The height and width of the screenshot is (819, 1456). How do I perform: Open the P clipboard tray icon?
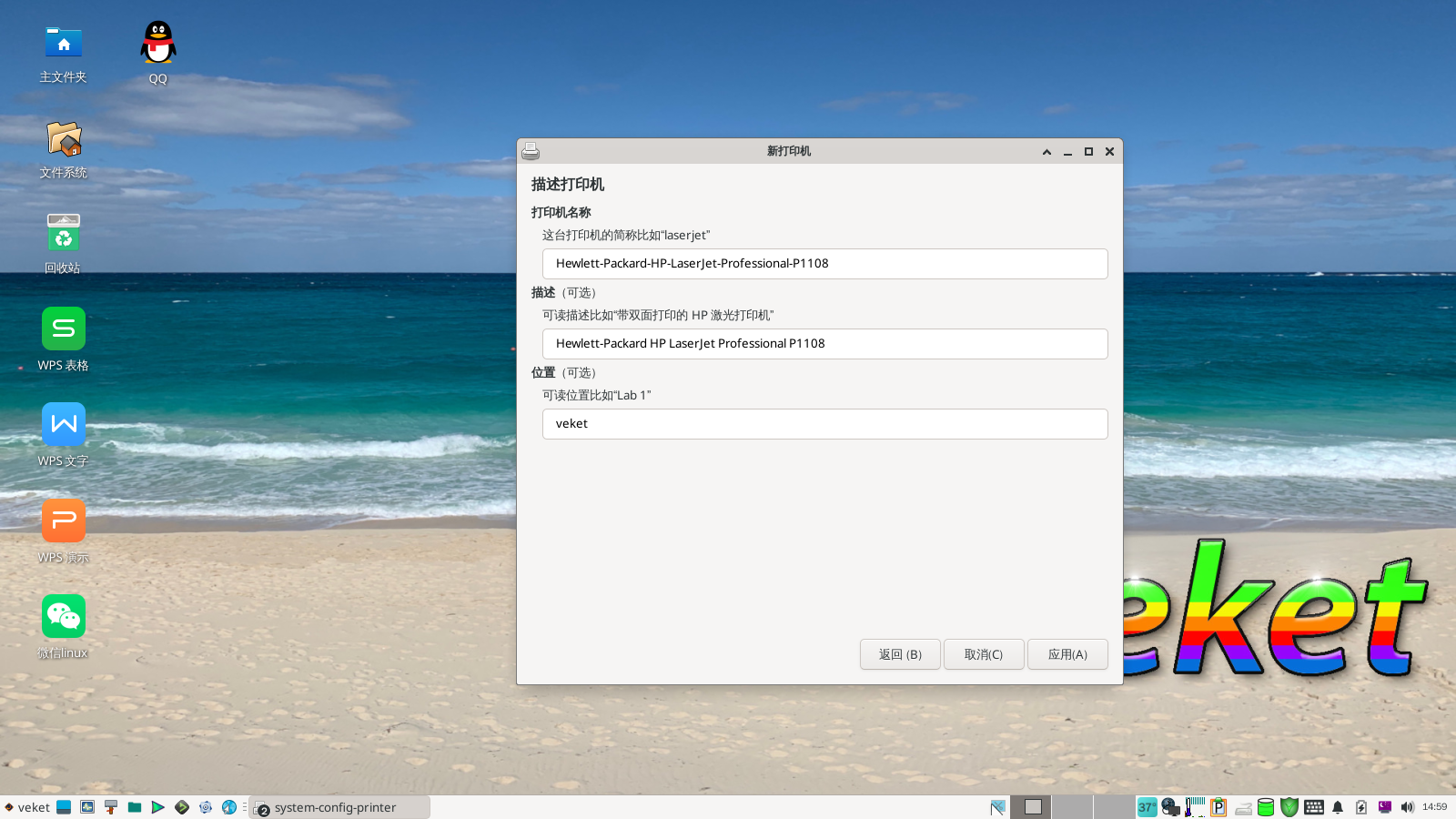1218,807
